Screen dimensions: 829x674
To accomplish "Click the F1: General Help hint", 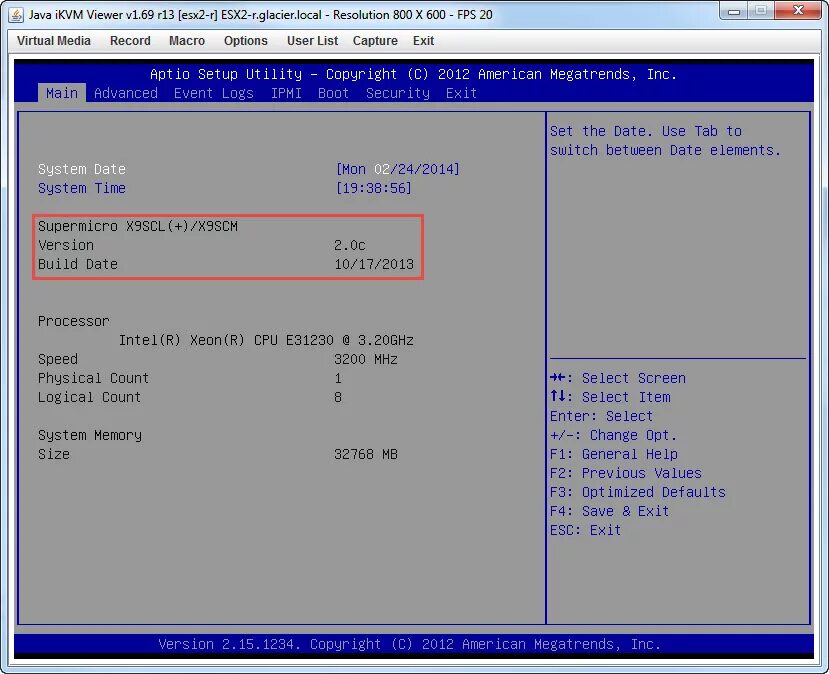I will click(x=614, y=455).
